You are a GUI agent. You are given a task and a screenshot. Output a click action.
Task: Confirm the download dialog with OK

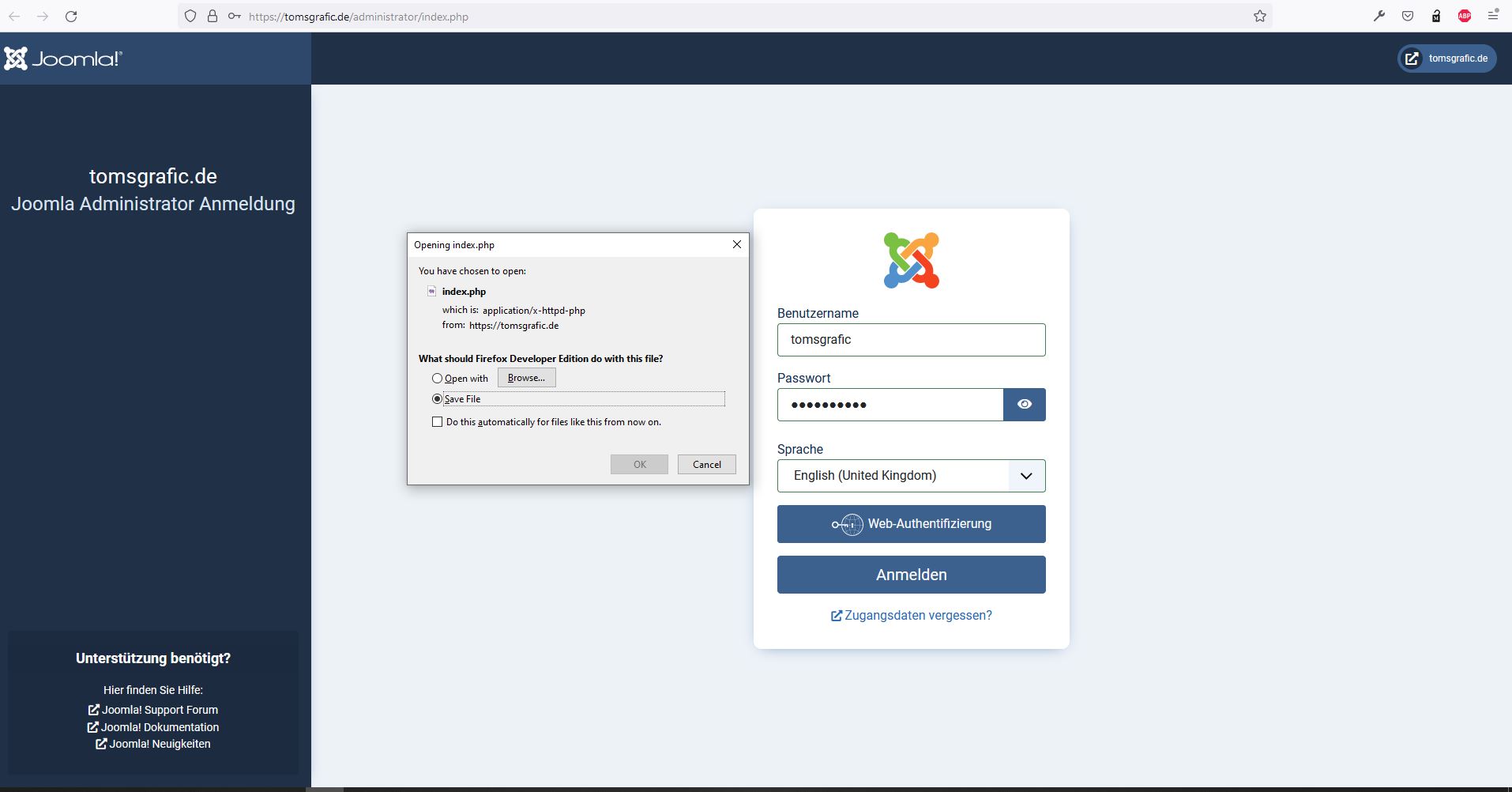click(x=640, y=465)
